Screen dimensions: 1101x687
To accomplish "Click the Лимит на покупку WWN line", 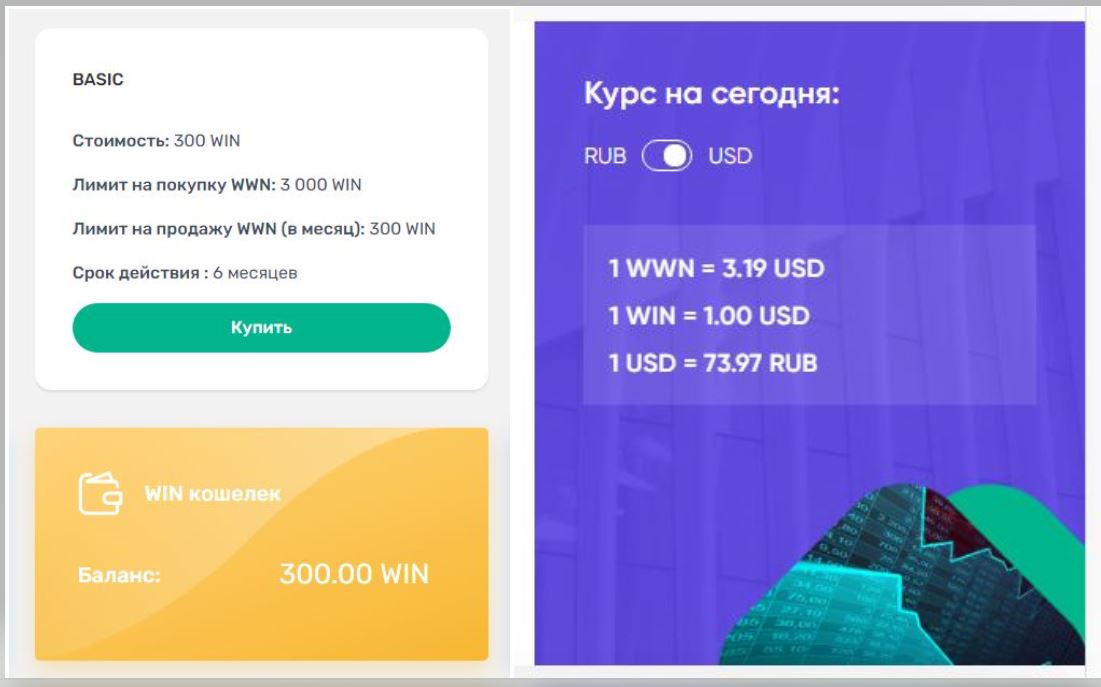I will (217, 185).
